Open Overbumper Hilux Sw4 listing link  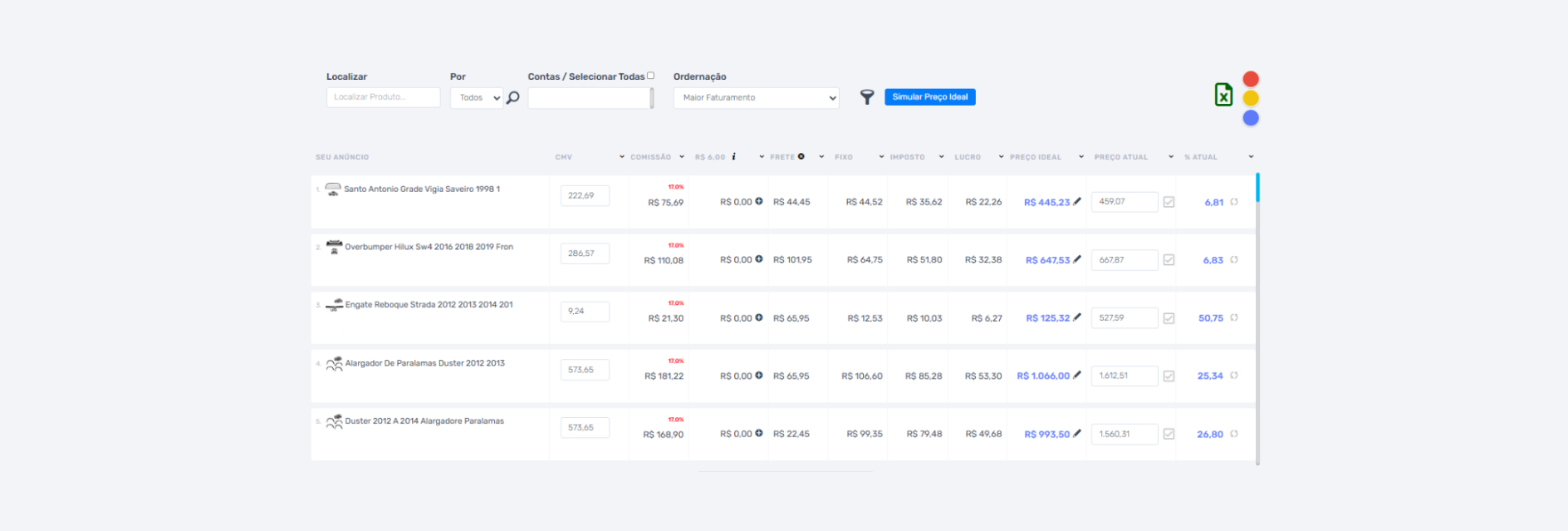click(x=429, y=247)
